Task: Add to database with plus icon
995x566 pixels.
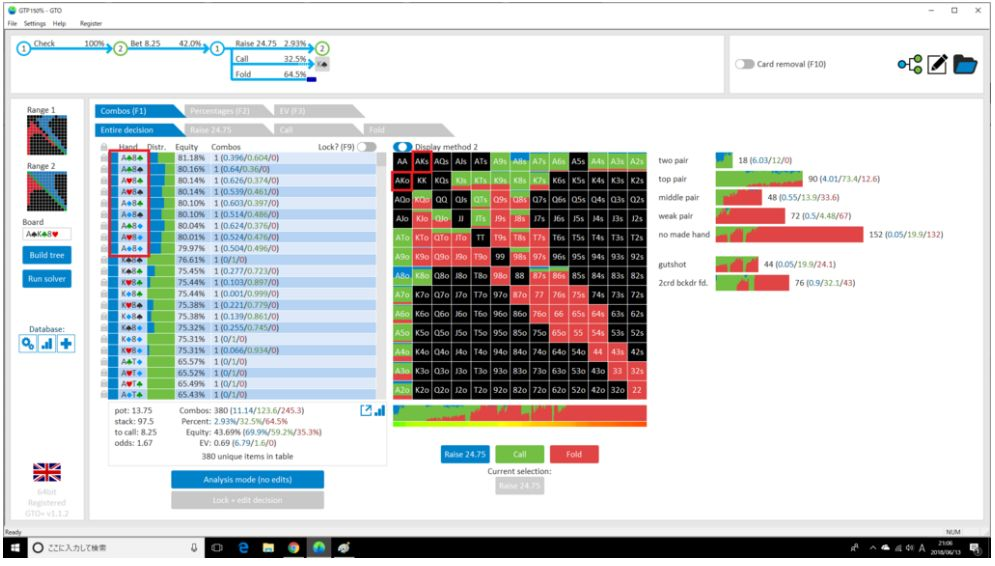Action: coord(66,344)
